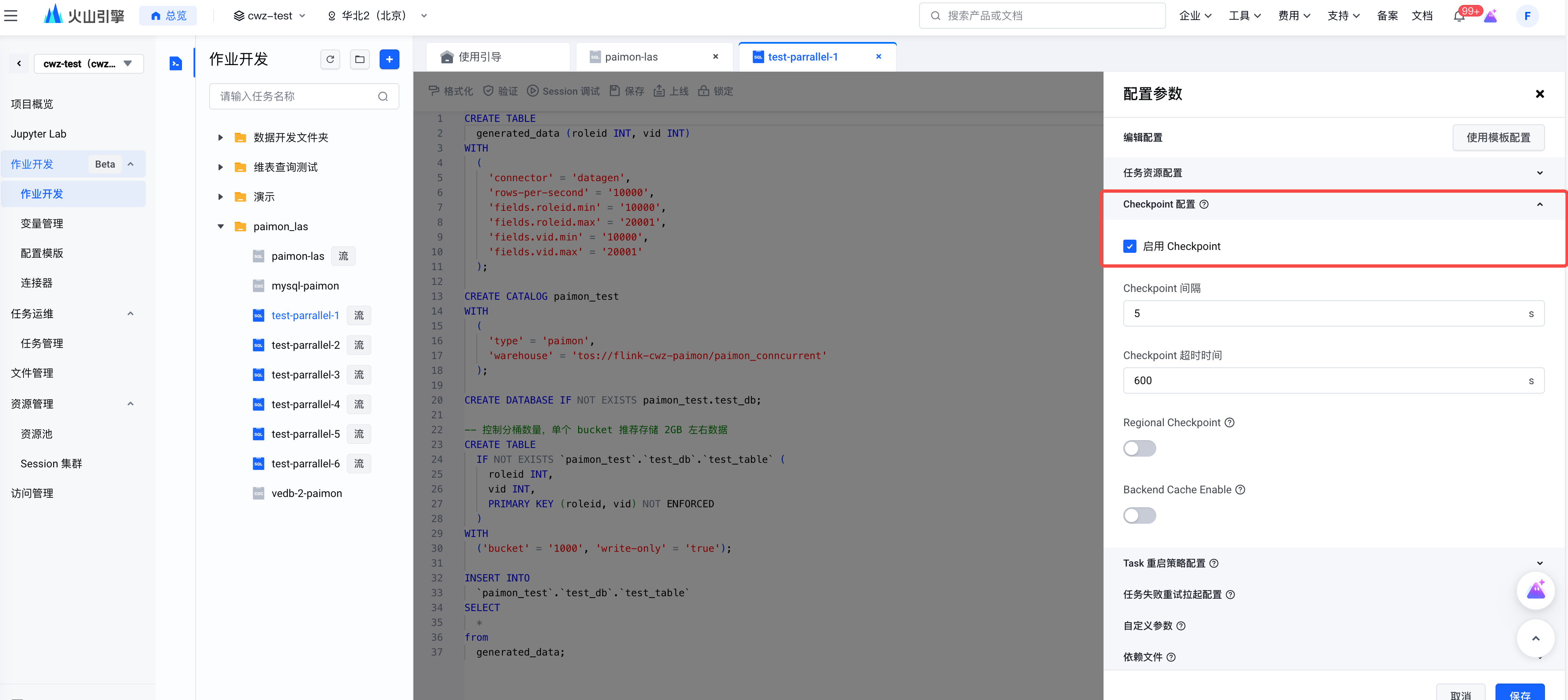Screen dimensions: 1568x700
Task: Open the 费用 header menu
Action: point(1293,16)
